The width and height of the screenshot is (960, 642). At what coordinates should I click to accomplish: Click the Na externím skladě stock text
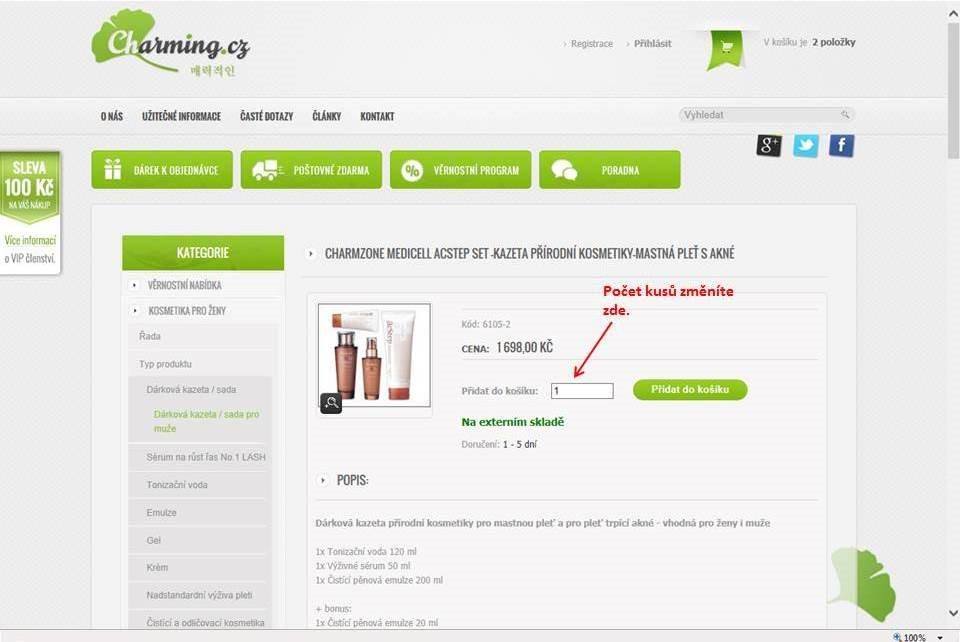pos(513,422)
